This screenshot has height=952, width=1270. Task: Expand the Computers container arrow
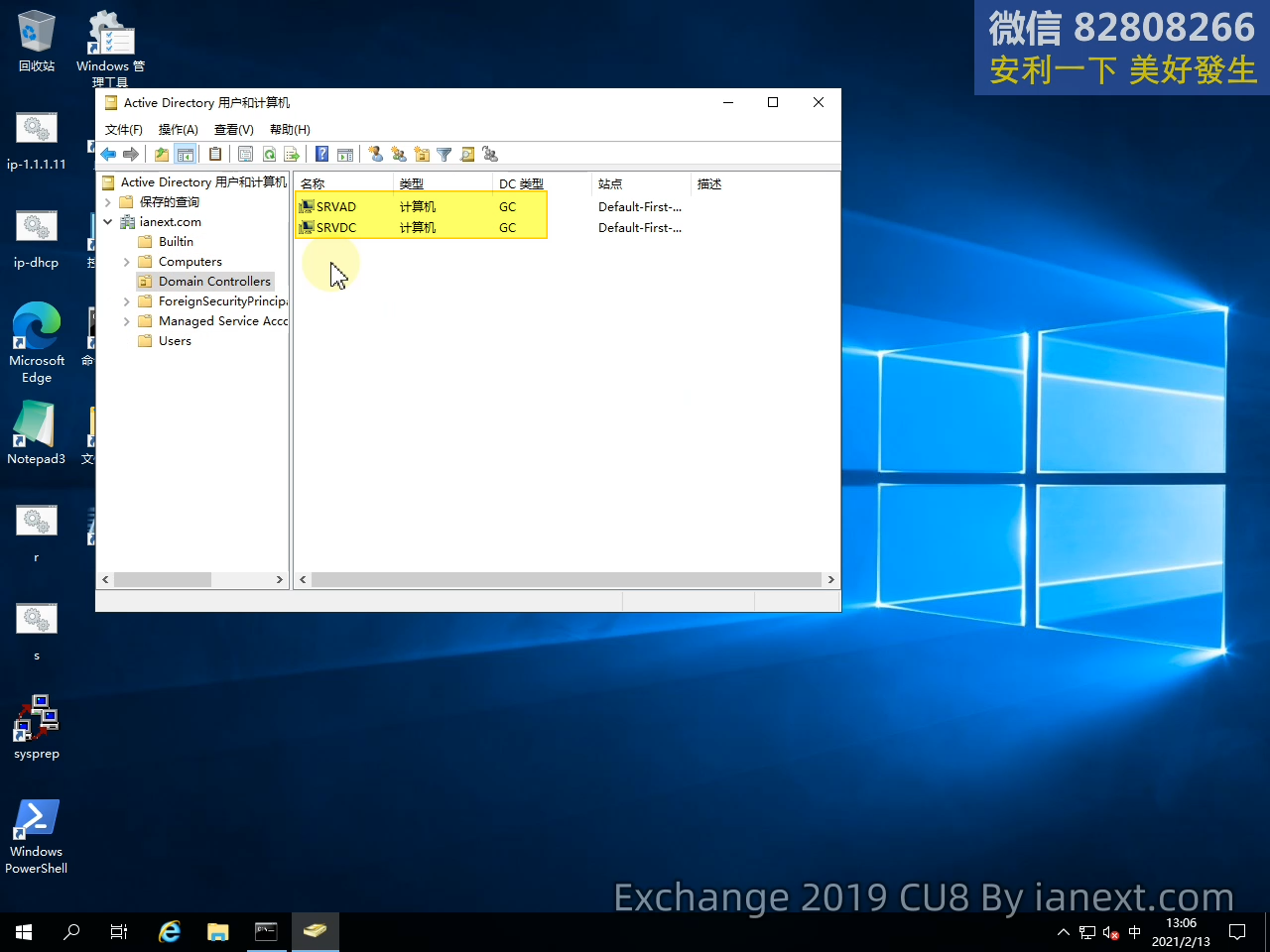click(127, 262)
